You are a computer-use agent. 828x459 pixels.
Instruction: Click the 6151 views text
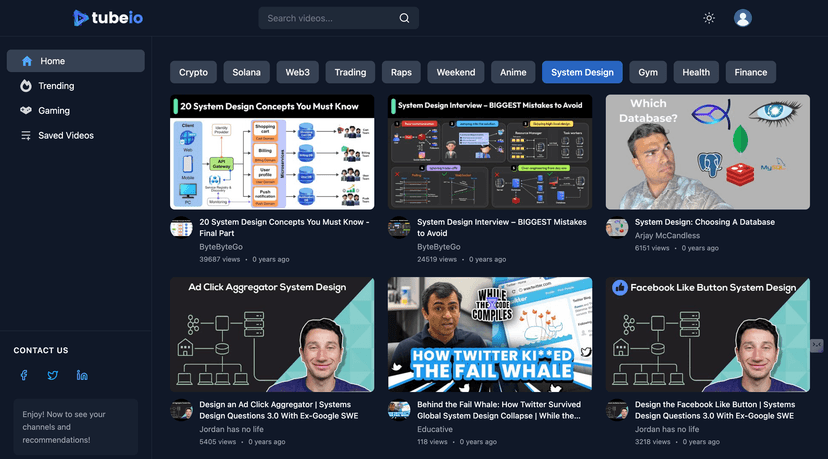pyautogui.click(x=652, y=248)
